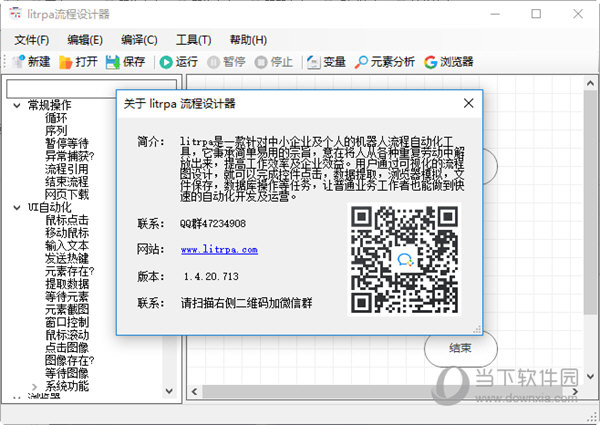Open the 帮助(H) menu
600x425 pixels.
[x=248, y=40]
